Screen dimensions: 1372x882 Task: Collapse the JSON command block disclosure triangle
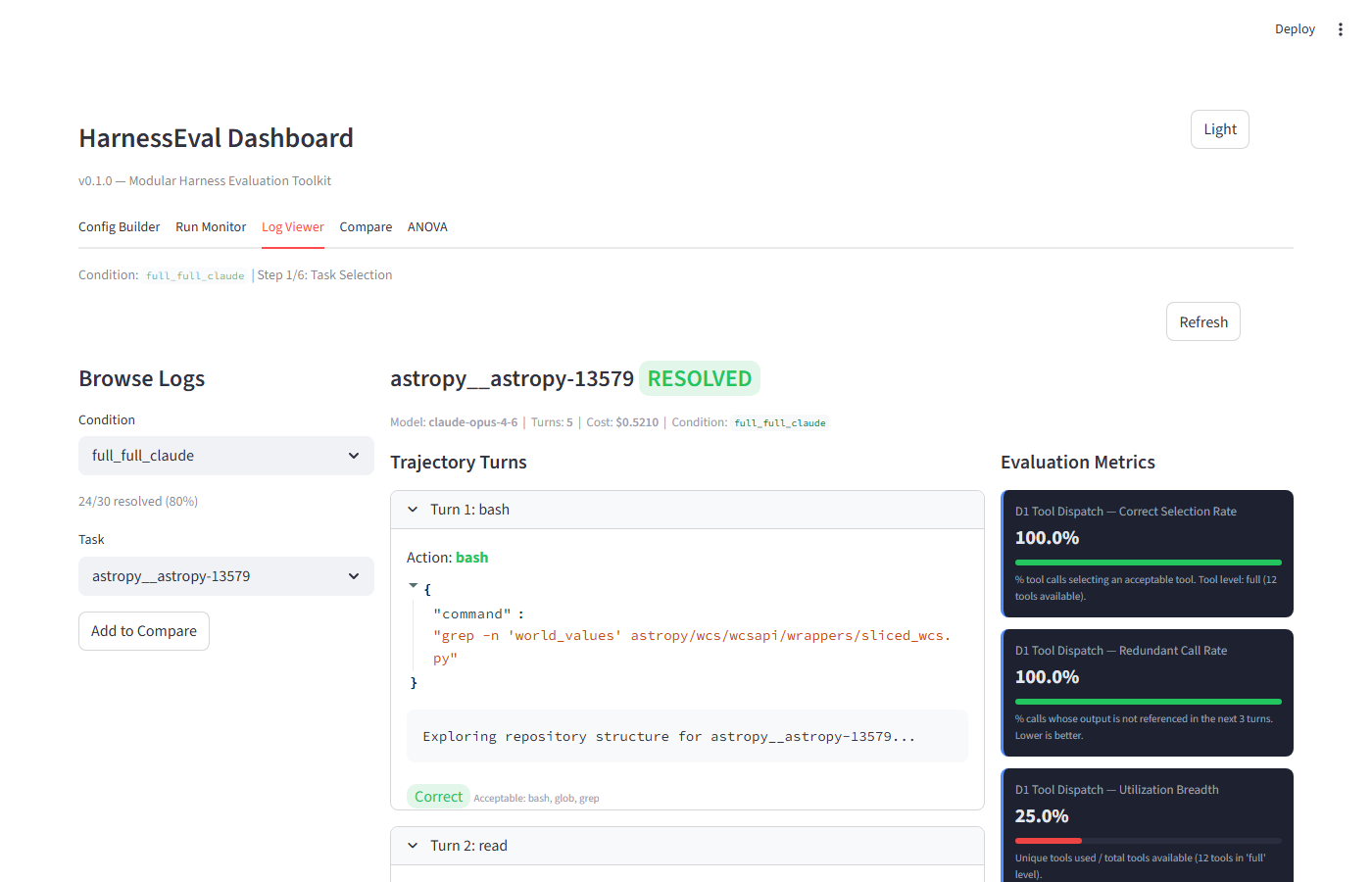coord(413,584)
